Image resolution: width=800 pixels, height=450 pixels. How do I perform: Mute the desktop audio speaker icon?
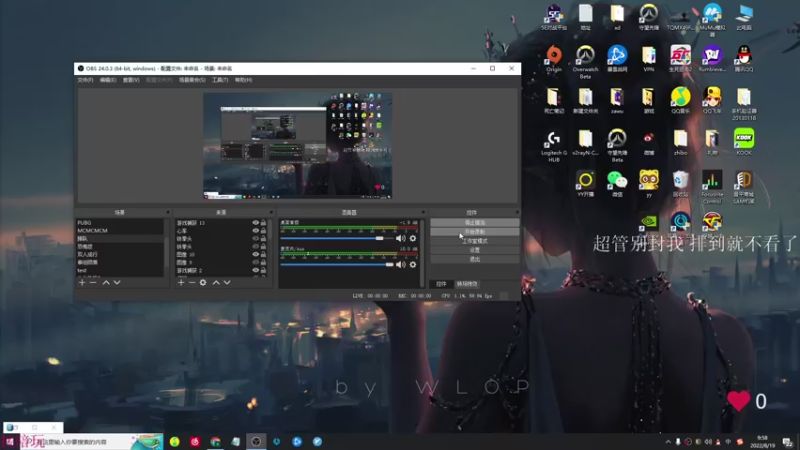coord(401,238)
